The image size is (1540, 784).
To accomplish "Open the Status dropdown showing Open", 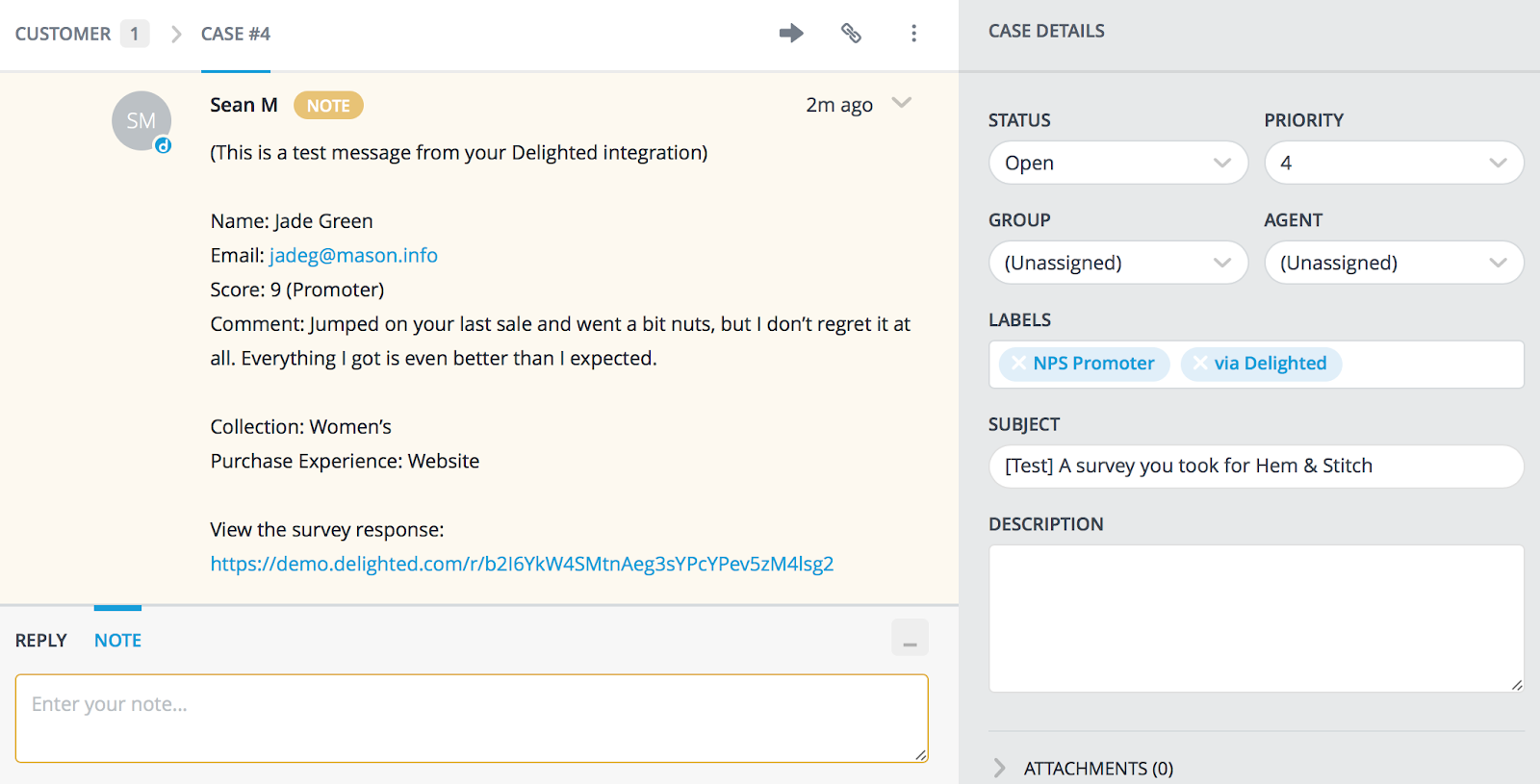I will tap(1117, 163).
